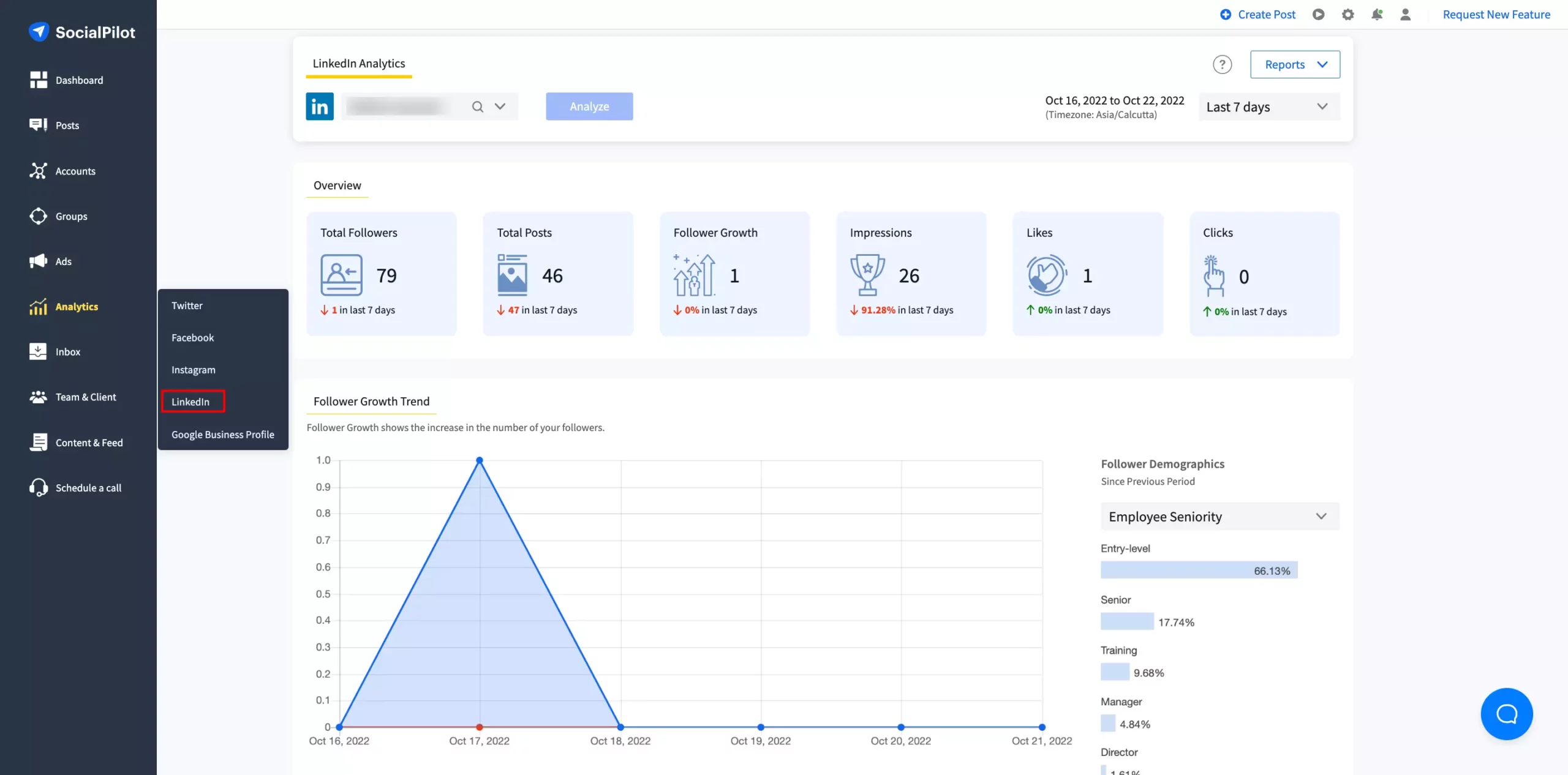The height and width of the screenshot is (775, 1568).
Task: Click the Overview section heading
Action: point(337,185)
